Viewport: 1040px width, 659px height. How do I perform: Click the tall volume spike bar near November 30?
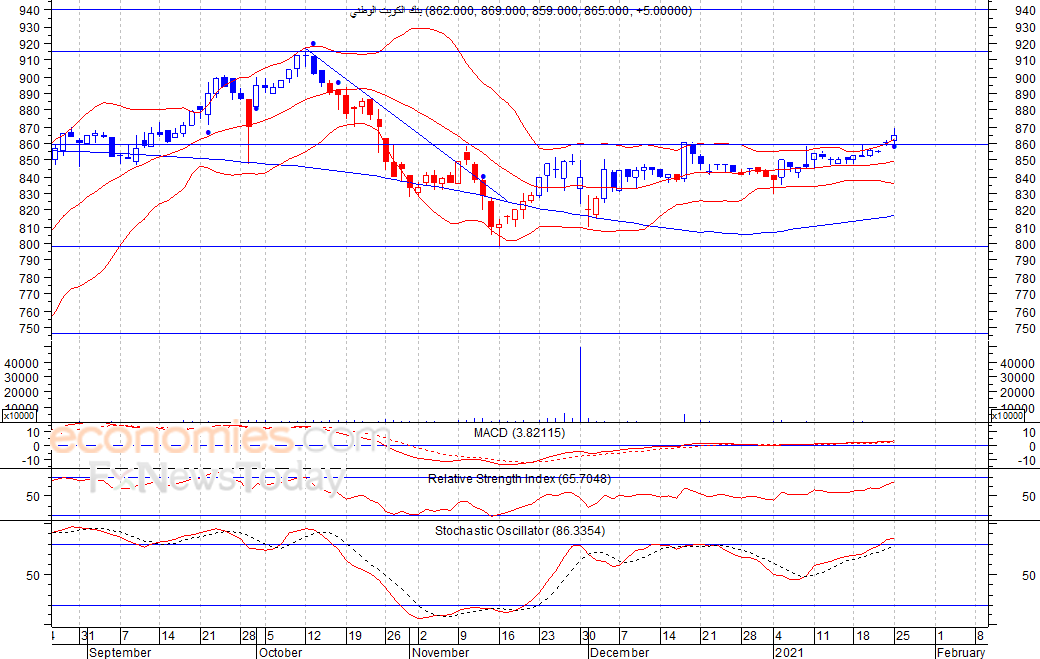tap(580, 384)
